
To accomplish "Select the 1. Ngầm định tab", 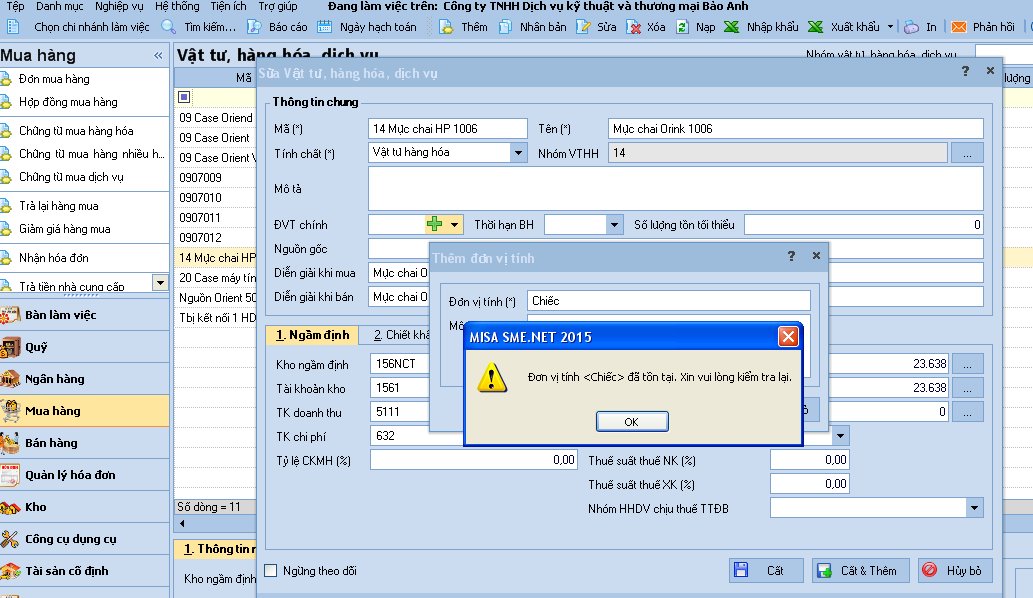I will pos(312,335).
